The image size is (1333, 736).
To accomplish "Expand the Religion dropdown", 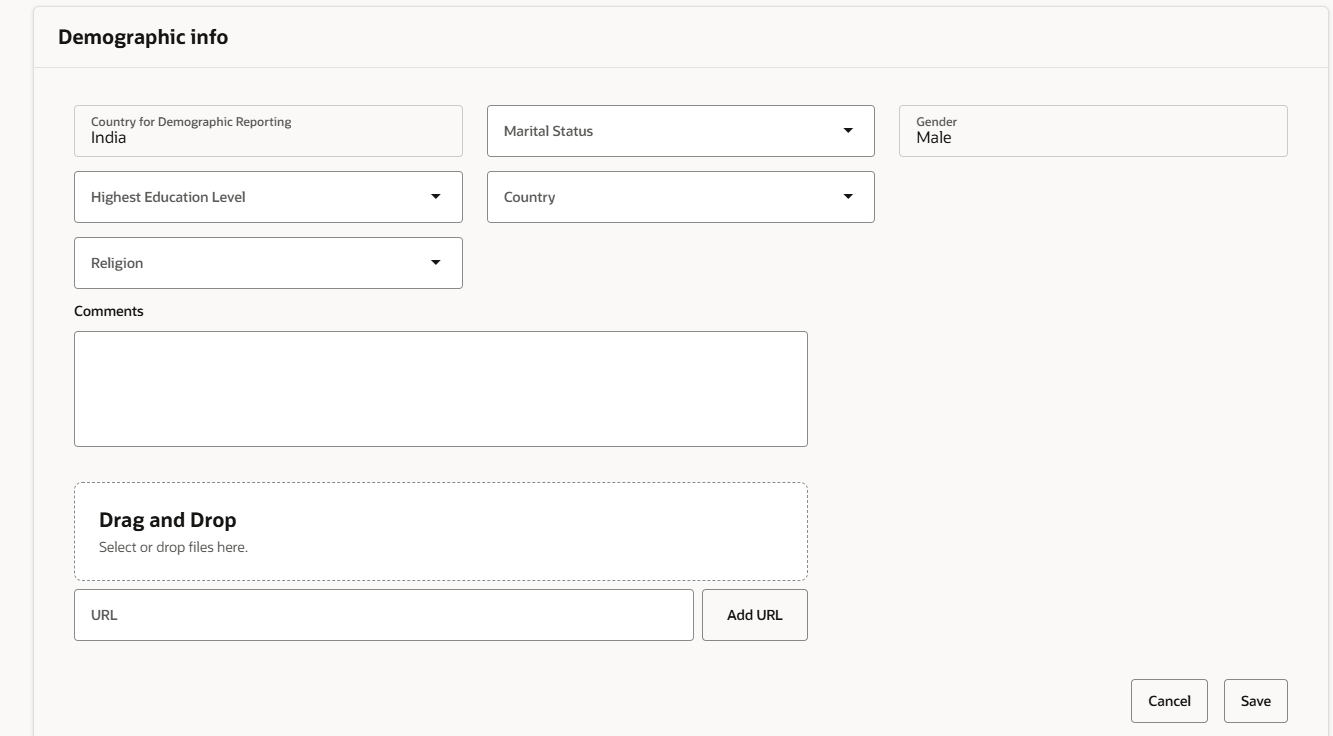I will (267, 262).
